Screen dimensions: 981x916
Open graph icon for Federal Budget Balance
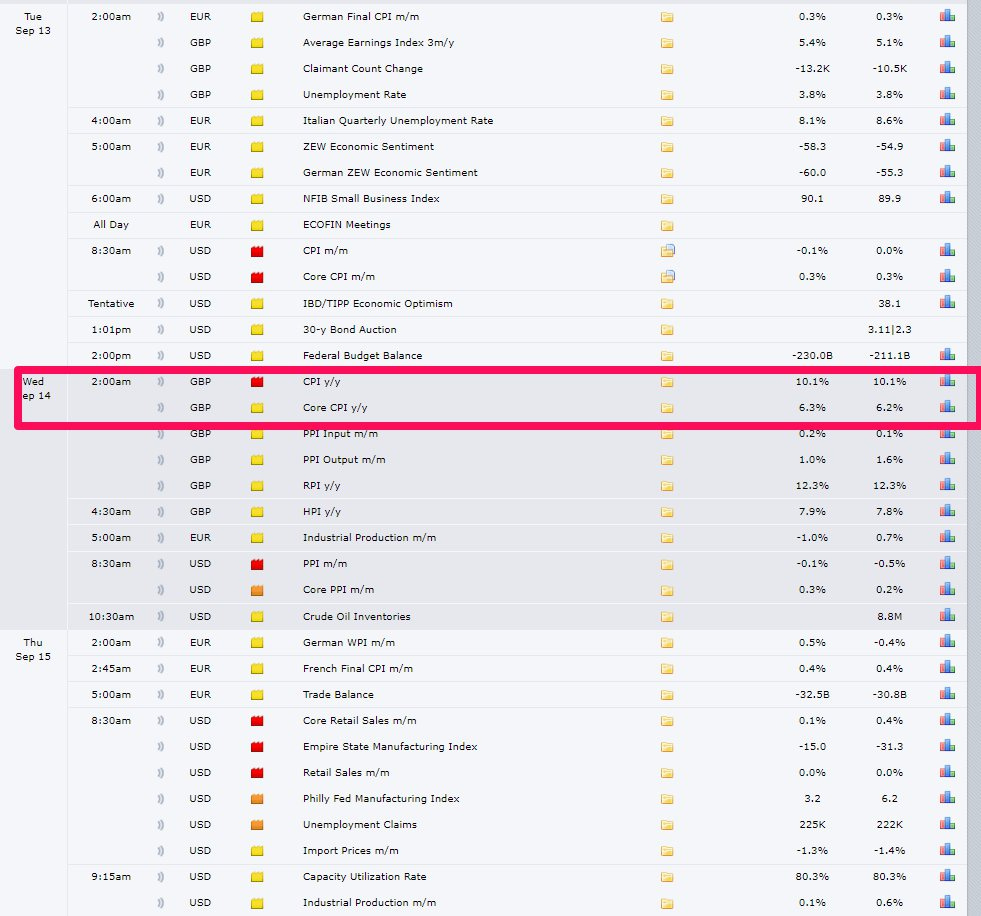tap(947, 355)
